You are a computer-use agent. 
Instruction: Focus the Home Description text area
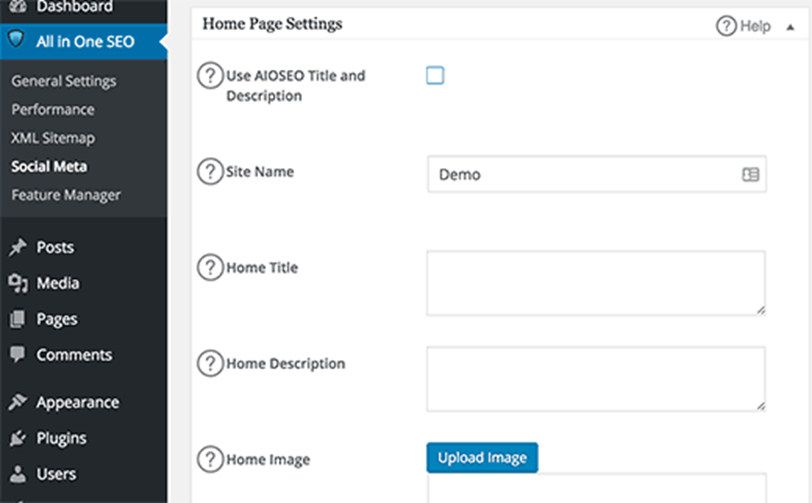click(596, 379)
